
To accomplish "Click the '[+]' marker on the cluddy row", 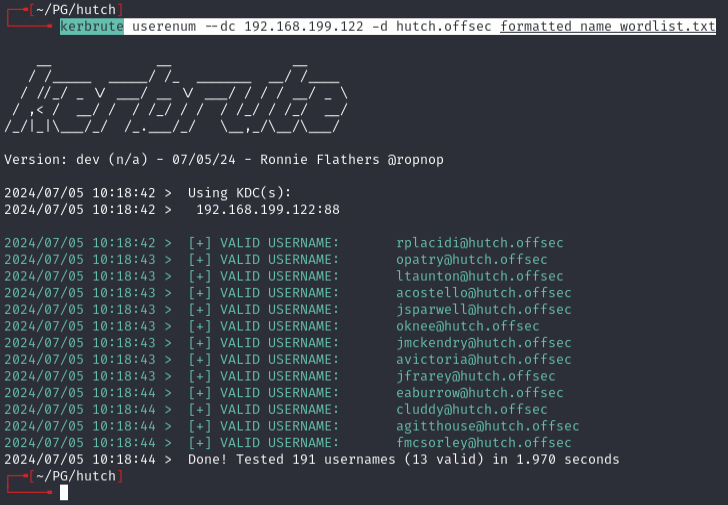I will (x=200, y=410).
